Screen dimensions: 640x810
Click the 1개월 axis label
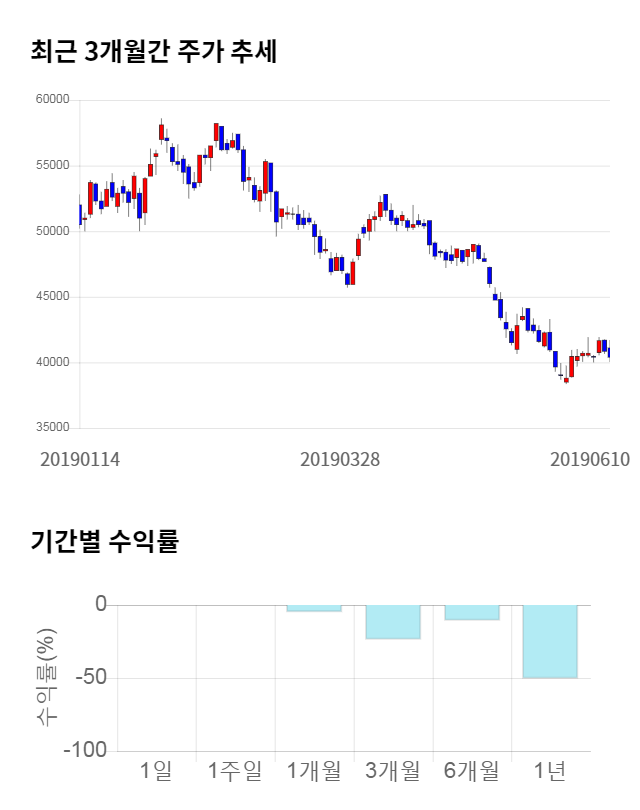[314, 771]
